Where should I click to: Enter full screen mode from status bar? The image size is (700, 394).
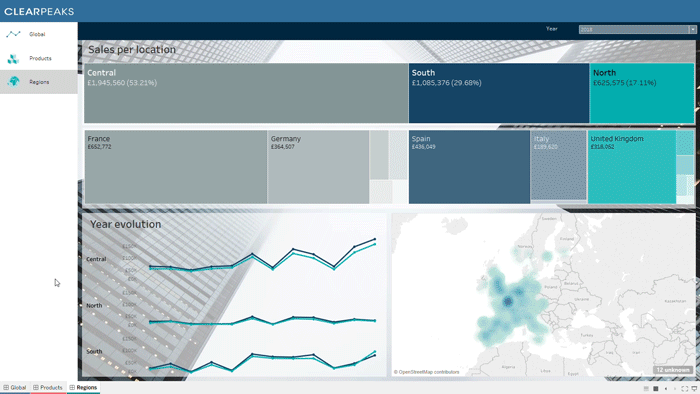tap(684, 389)
